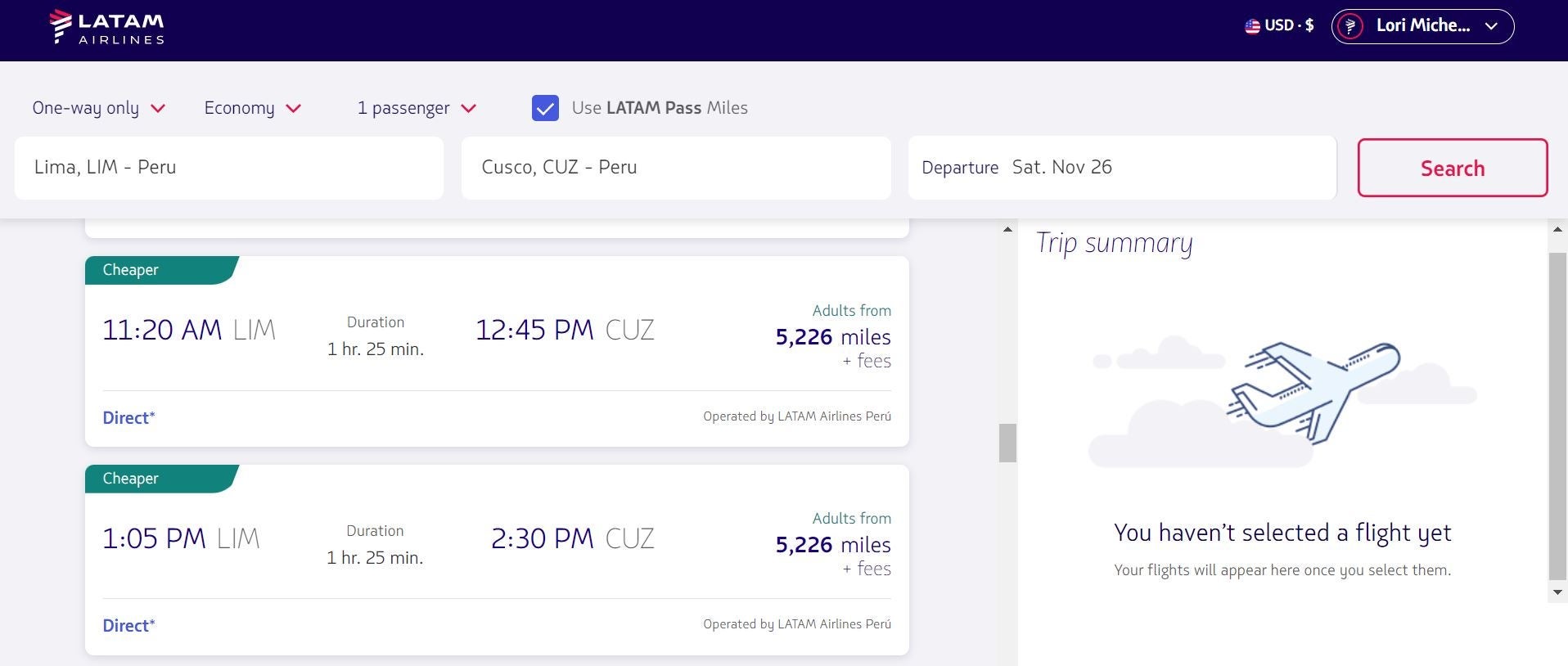
Task: Click Direct link on 11:20 AM flight
Action: pyautogui.click(x=128, y=418)
